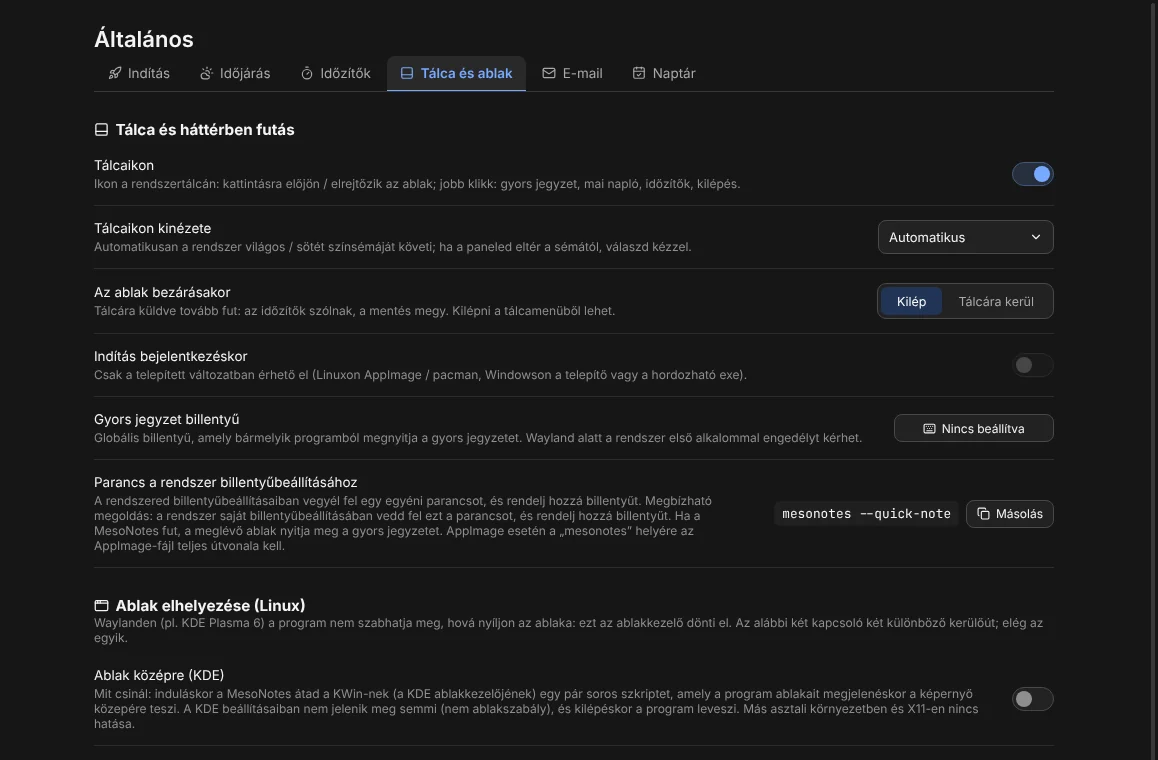Click the Indítás bejelentkezéskor label

tap(170, 356)
